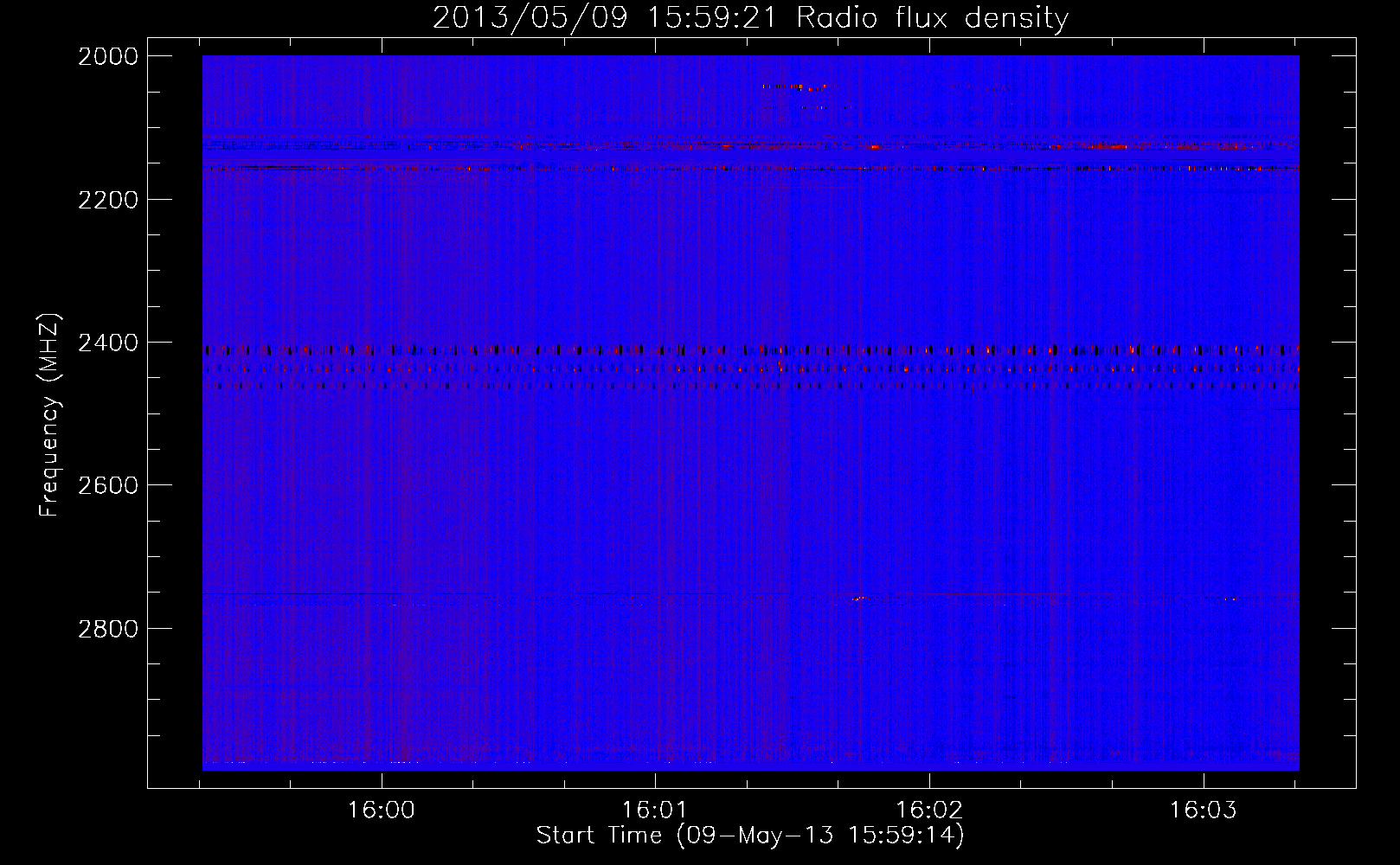Select the 2600 frequency tick label
Image resolution: width=1400 pixels, height=865 pixels.
[108, 485]
